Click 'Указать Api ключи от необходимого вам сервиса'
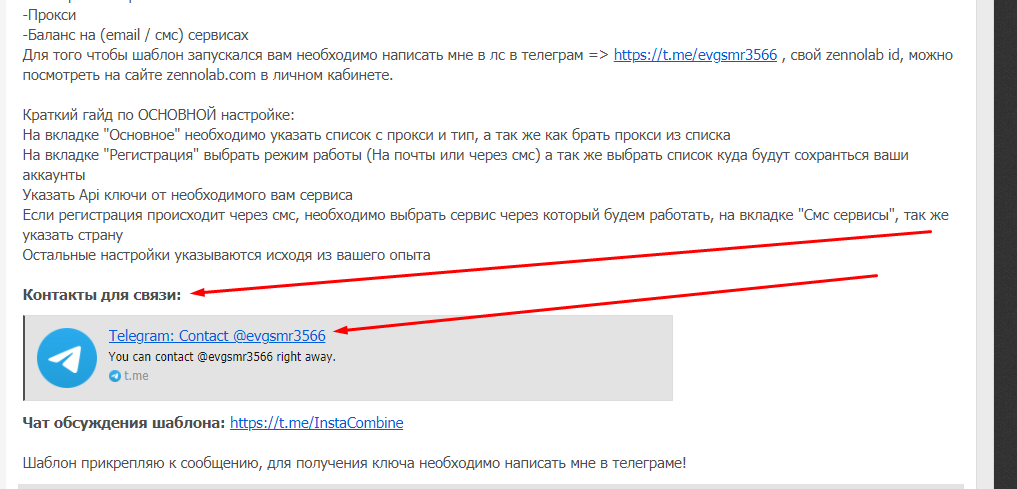Screen dimensions: 1017x489 tap(187, 195)
